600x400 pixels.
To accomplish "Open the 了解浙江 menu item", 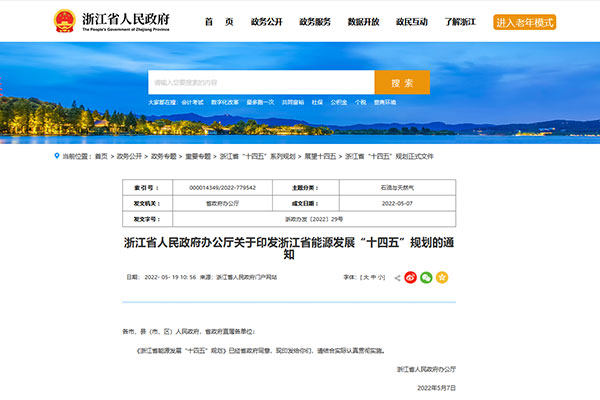I will (x=460, y=21).
